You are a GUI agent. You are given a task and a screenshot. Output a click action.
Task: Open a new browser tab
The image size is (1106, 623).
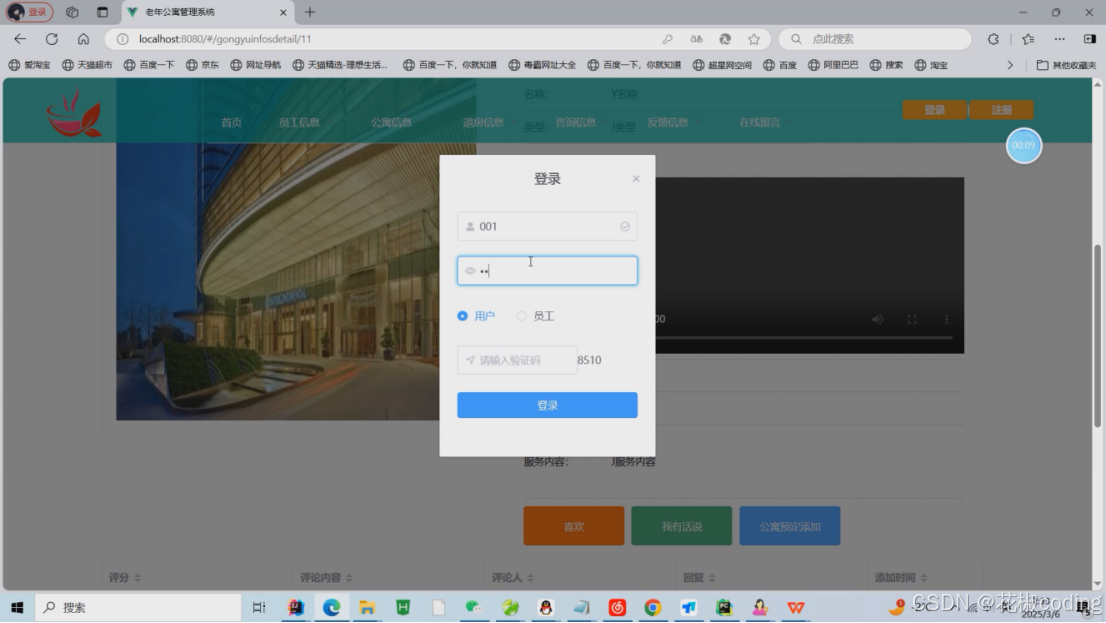click(x=310, y=12)
